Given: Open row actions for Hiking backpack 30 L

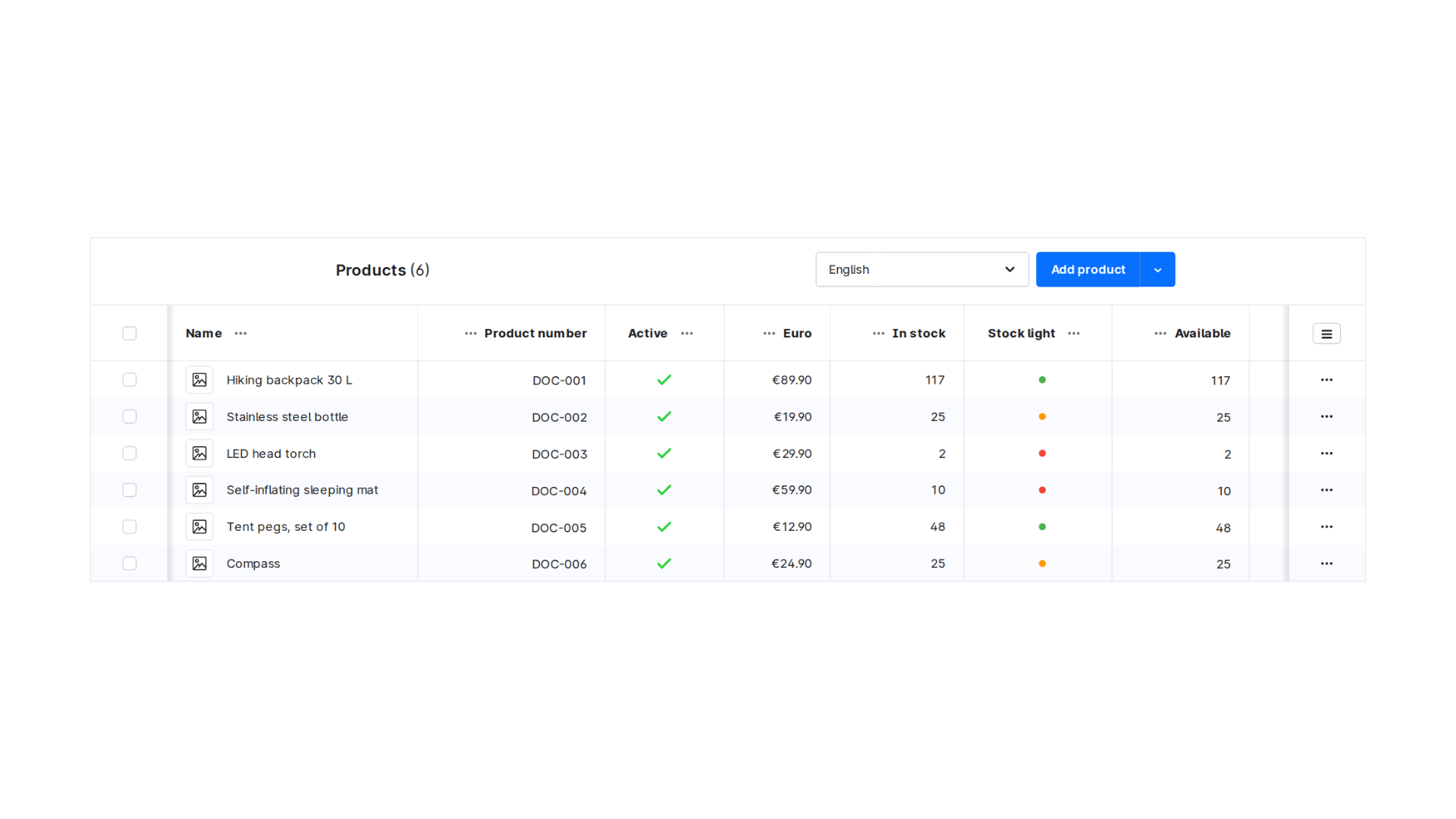Looking at the screenshot, I should click(1326, 380).
